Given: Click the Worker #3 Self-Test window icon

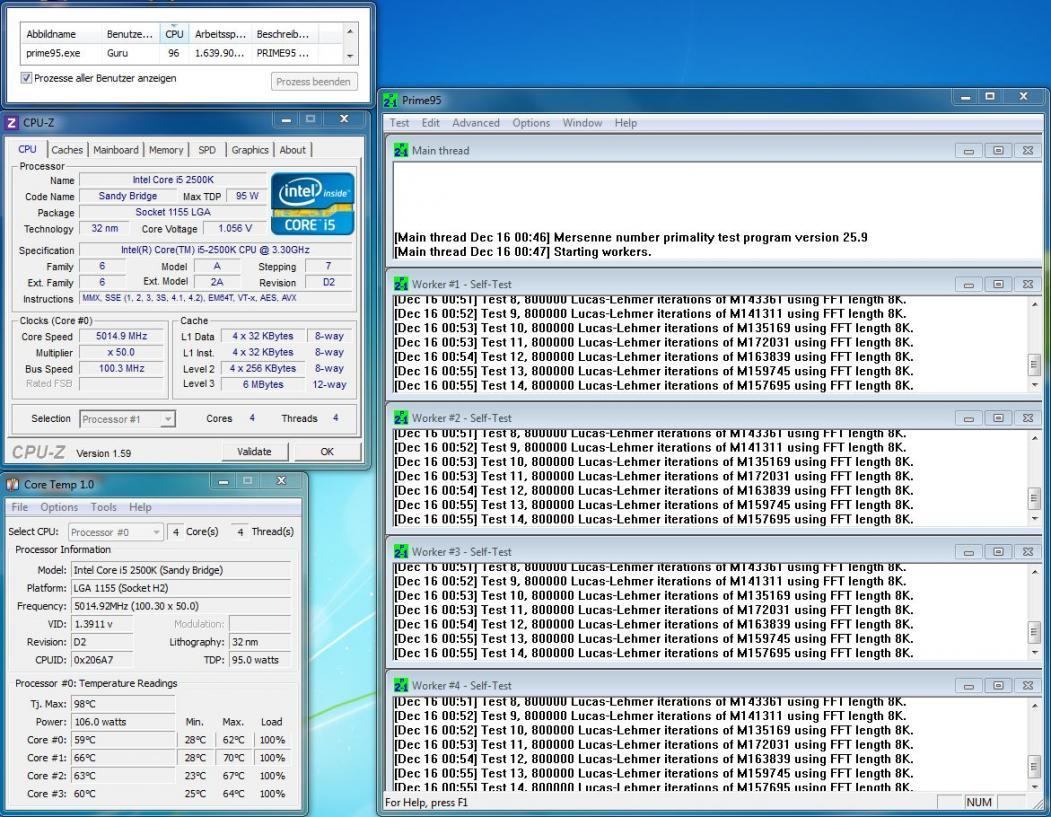Looking at the screenshot, I should point(401,552).
